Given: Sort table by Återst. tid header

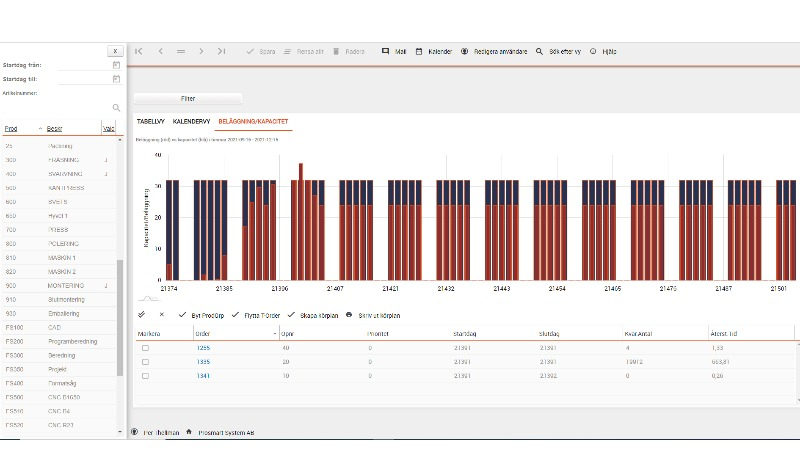Looking at the screenshot, I should (x=723, y=334).
